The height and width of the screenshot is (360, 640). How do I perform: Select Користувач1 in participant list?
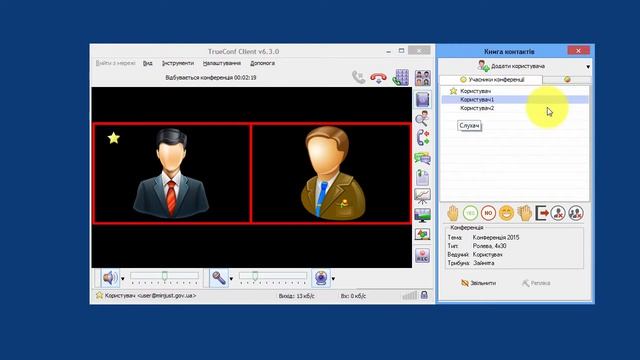pos(514,100)
